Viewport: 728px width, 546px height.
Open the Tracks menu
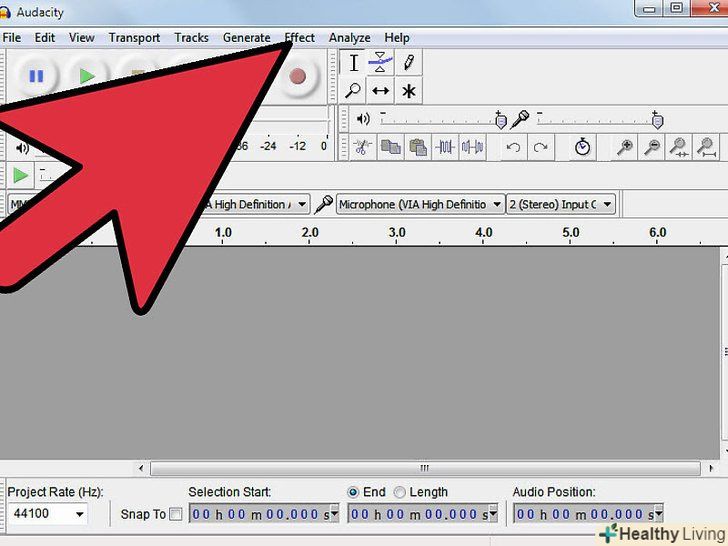point(191,38)
